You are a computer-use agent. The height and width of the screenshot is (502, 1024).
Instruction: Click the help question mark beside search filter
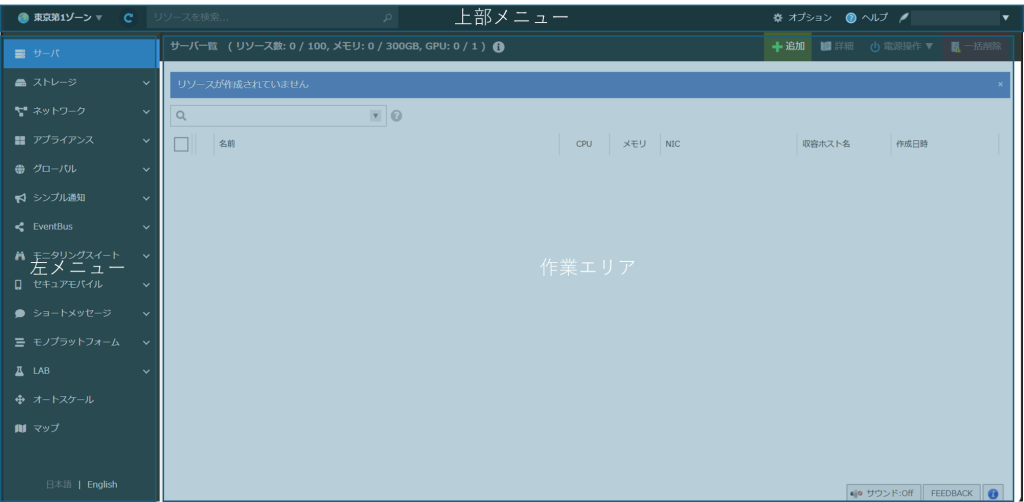(x=396, y=116)
